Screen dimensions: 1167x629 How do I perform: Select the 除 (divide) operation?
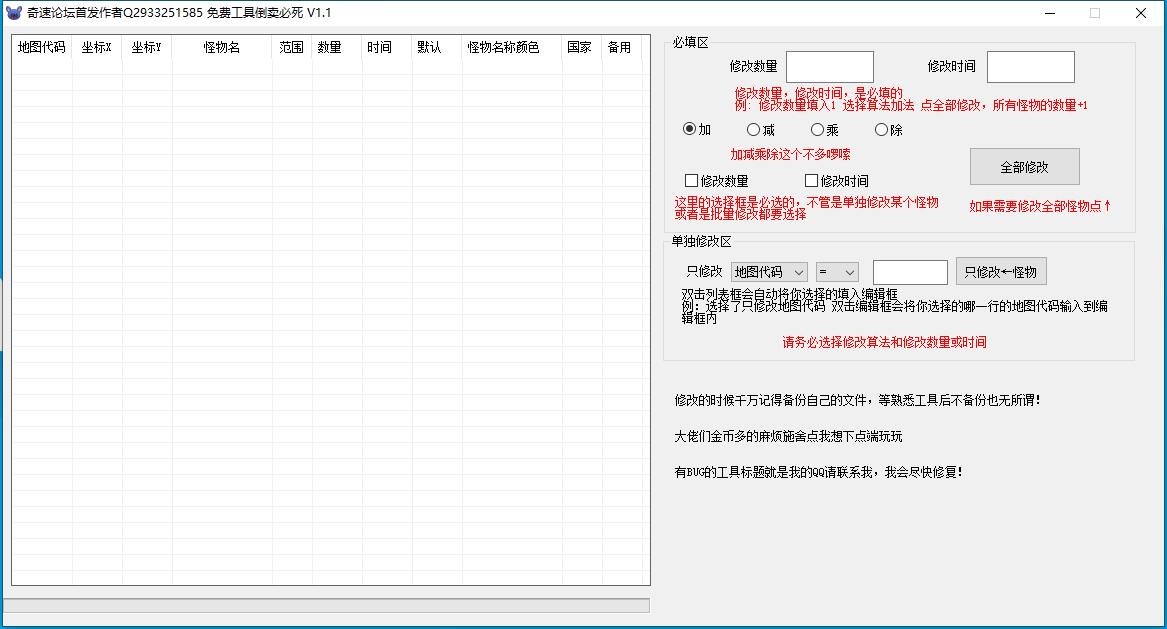tap(881, 129)
